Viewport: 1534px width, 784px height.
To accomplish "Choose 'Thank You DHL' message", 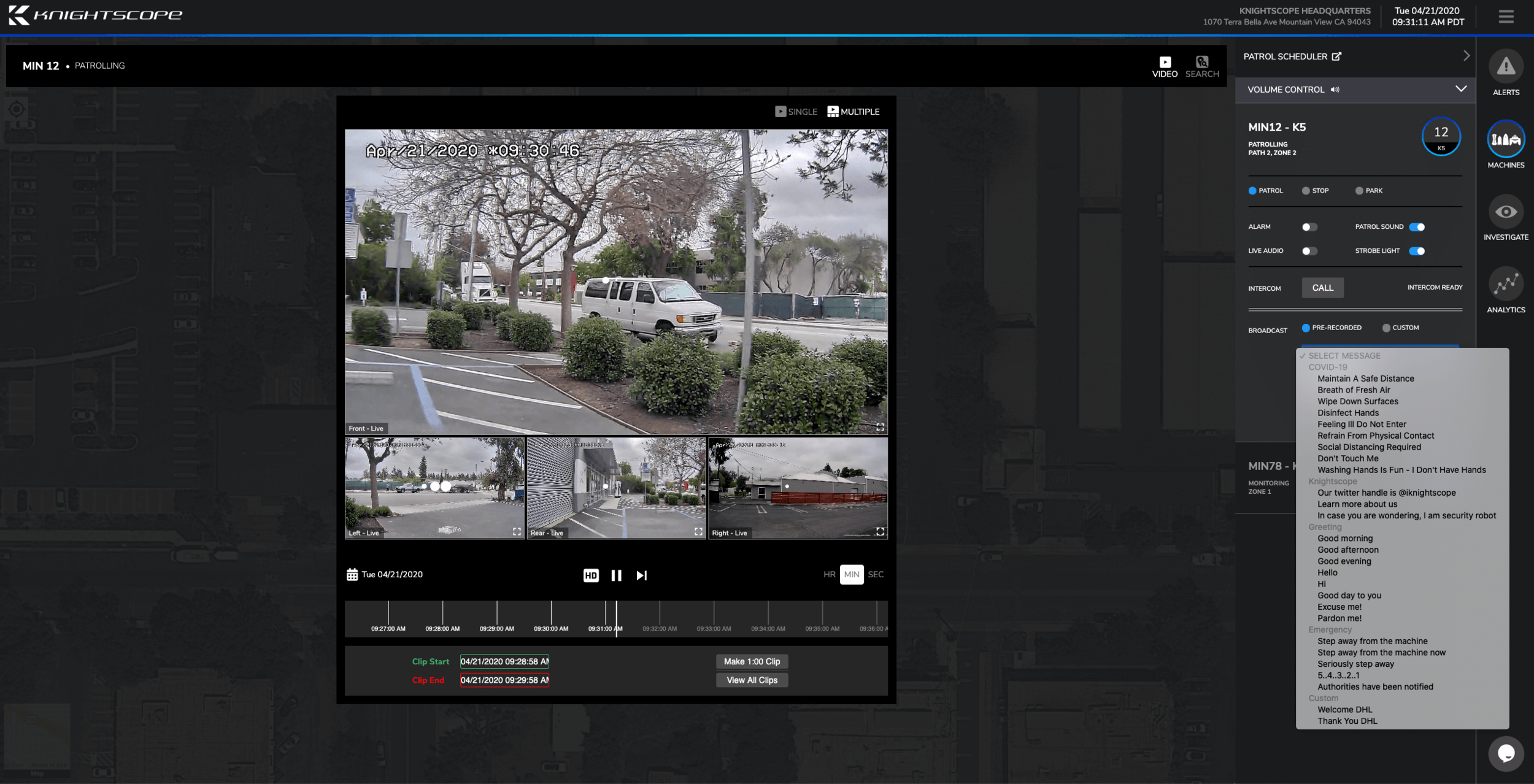I will (1347, 721).
